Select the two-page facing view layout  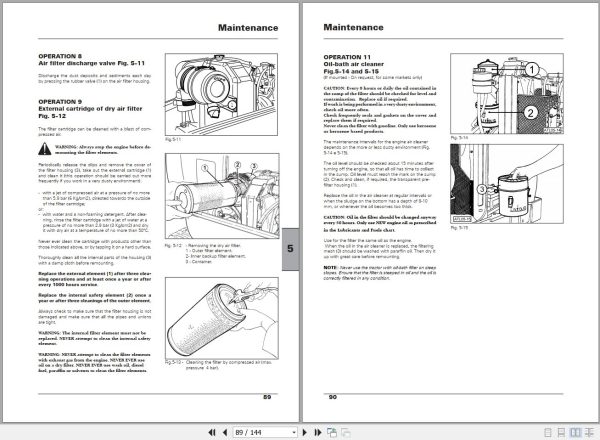pos(575,432)
